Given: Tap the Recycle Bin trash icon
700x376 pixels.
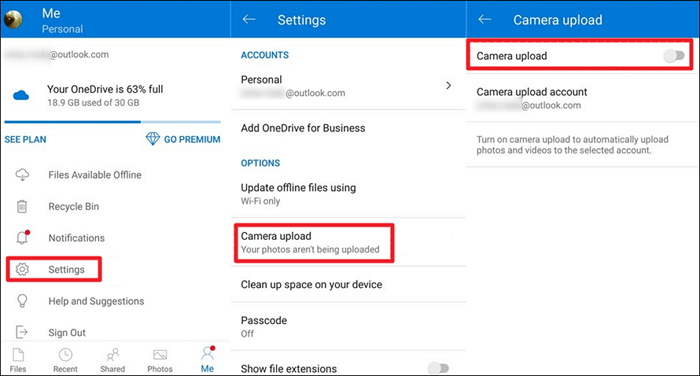Looking at the screenshot, I should pyautogui.click(x=22, y=206).
